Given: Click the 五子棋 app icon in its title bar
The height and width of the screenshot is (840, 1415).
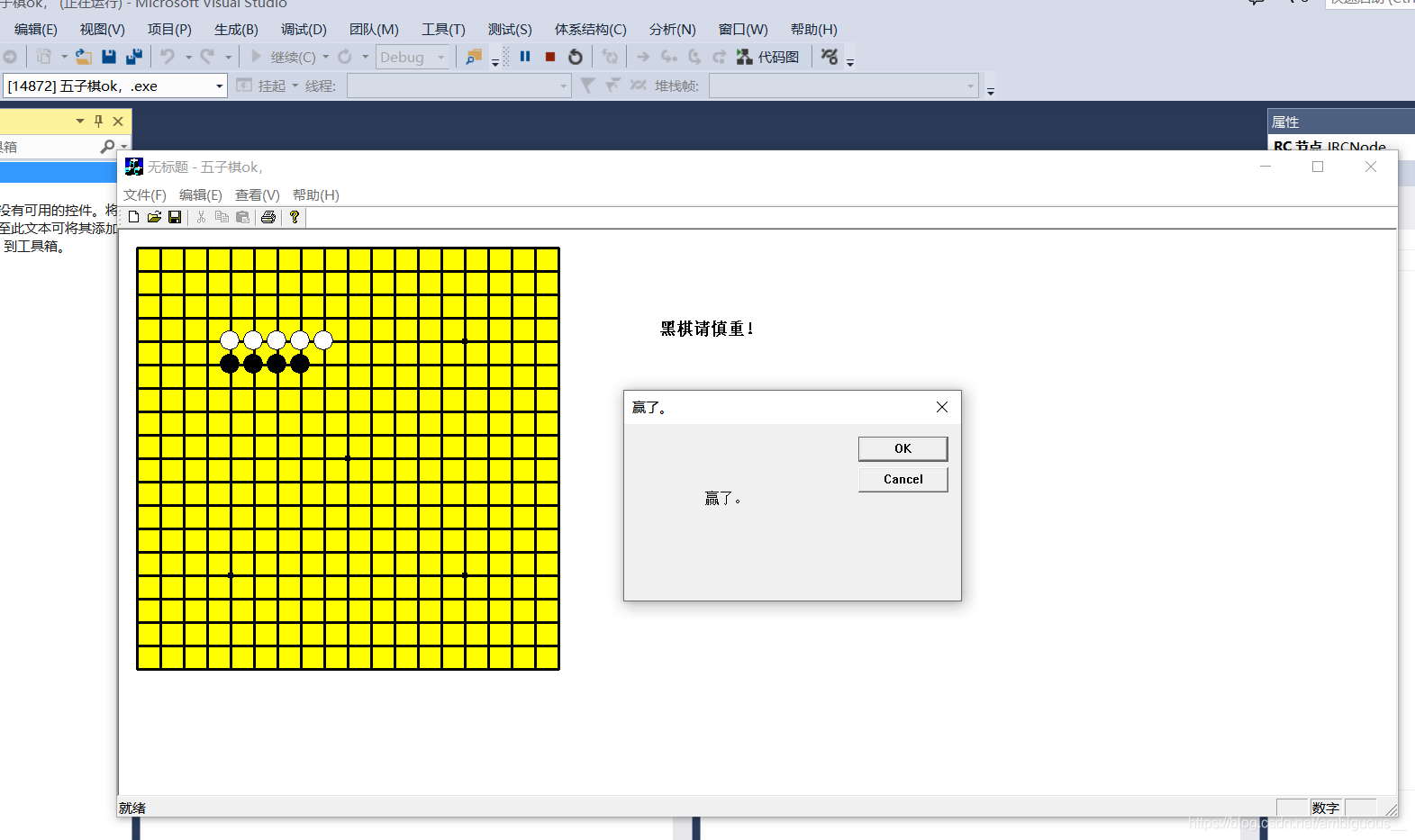Looking at the screenshot, I should (x=134, y=167).
